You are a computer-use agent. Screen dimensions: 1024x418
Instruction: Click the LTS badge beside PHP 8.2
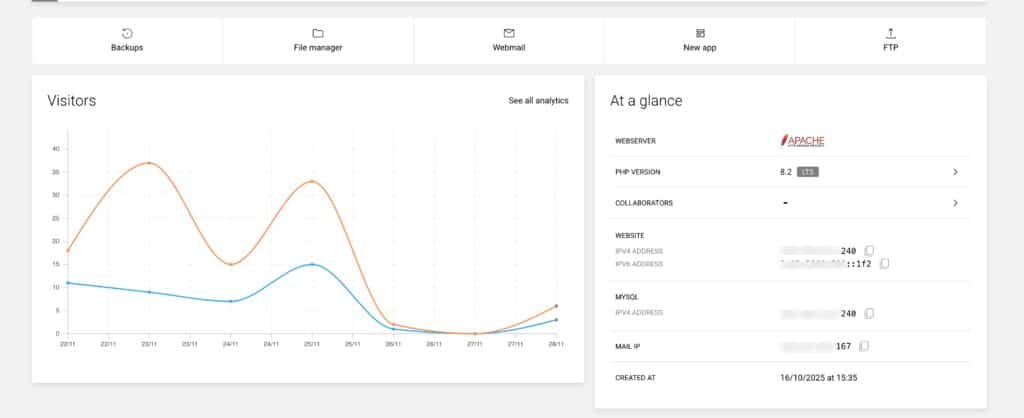coord(808,172)
